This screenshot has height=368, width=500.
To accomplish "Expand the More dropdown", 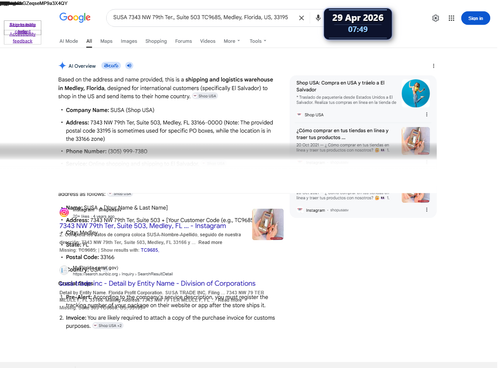I will pyautogui.click(x=231, y=41).
